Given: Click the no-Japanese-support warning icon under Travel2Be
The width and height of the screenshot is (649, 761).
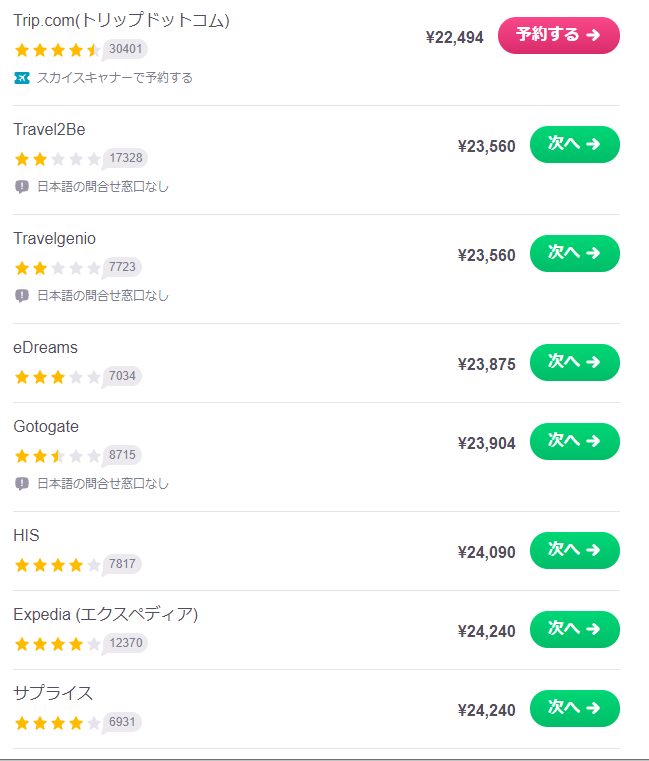Looking at the screenshot, I should tap(22, 186).
